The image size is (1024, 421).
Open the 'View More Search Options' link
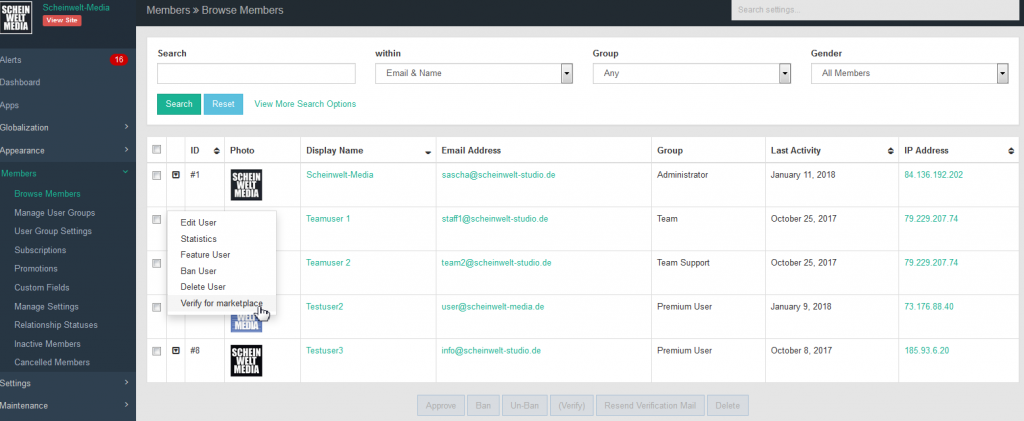(x=305, y=104)
